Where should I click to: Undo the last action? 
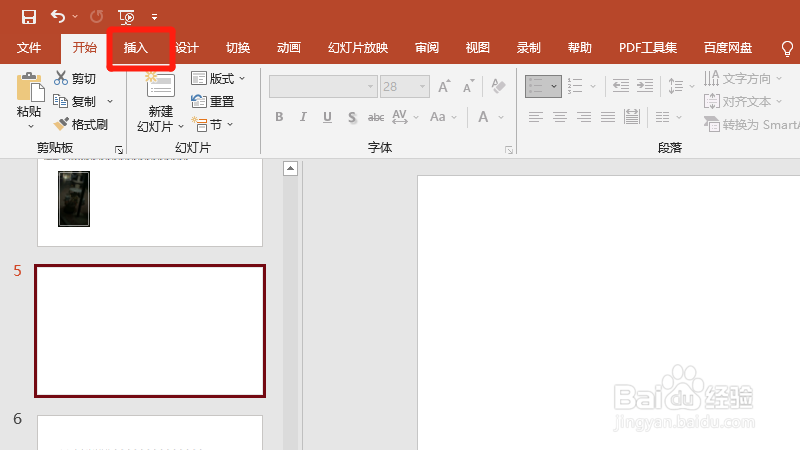[57, 17]
